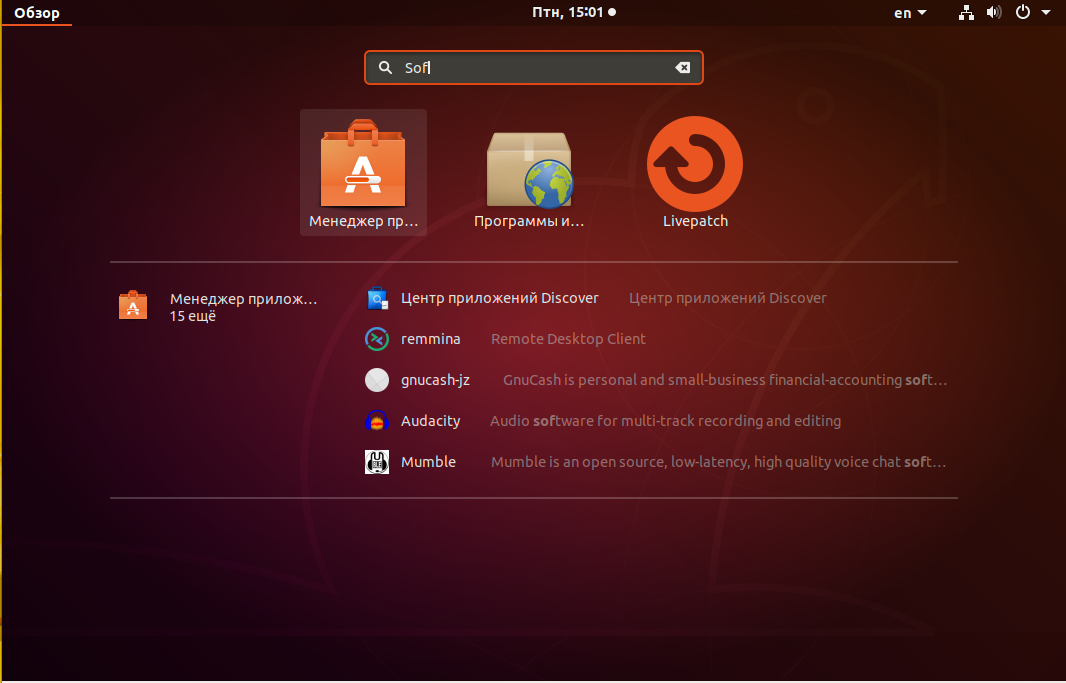The width and height of the screenshot is (1066, 683).
Task: Click the gnucash-jz gray round icon
Action: point(377,380)
